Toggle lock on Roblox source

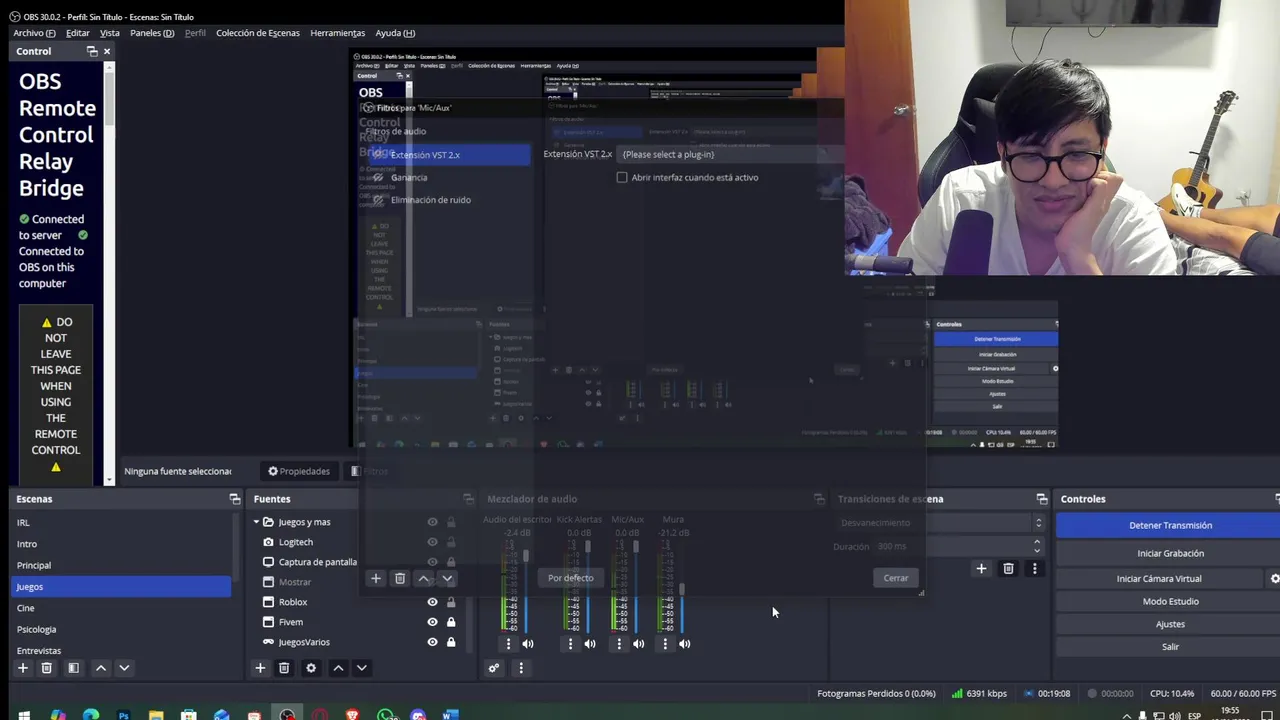click(x=451, y=602)
